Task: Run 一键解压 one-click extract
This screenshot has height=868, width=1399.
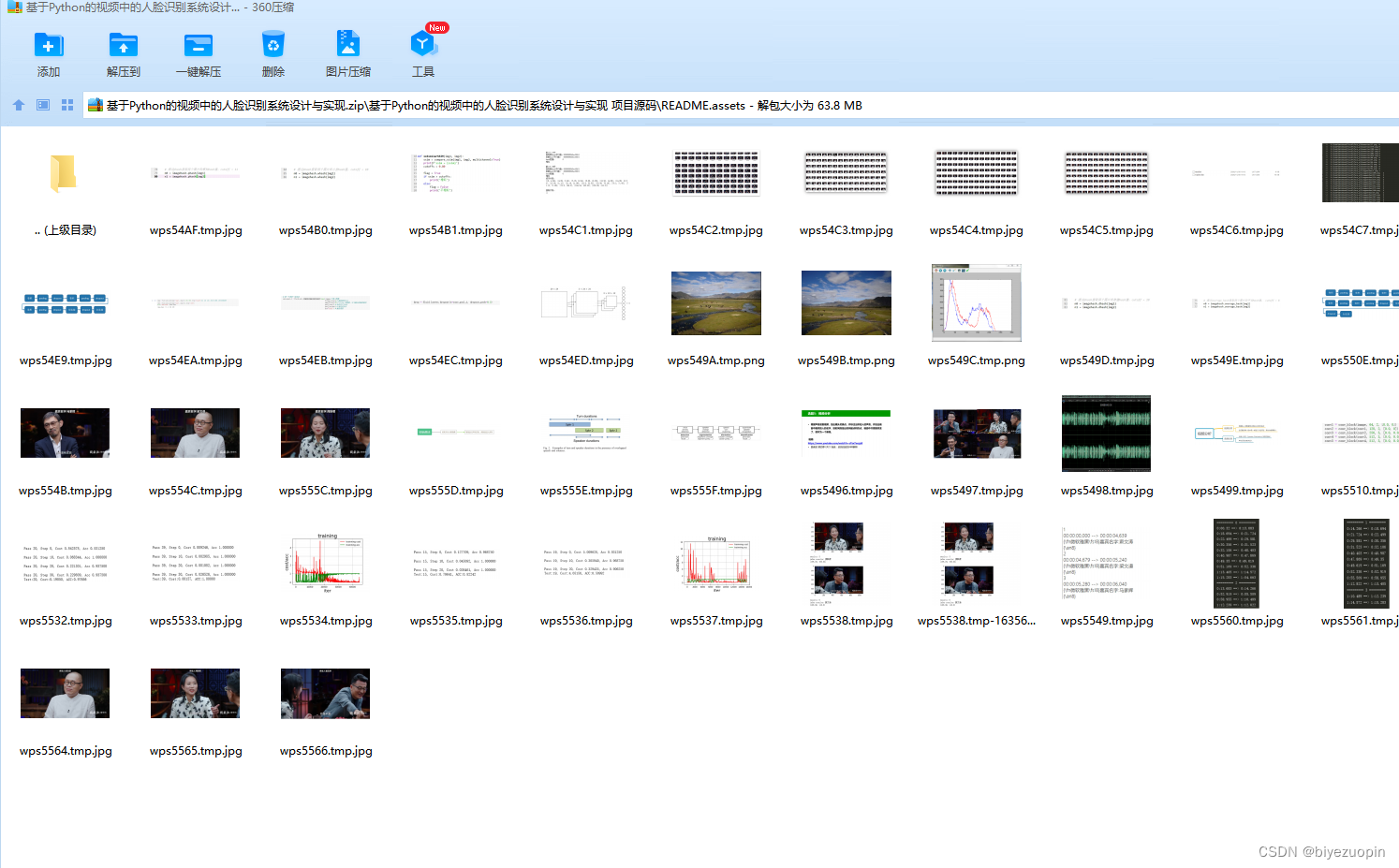Action: click(199, 45)
